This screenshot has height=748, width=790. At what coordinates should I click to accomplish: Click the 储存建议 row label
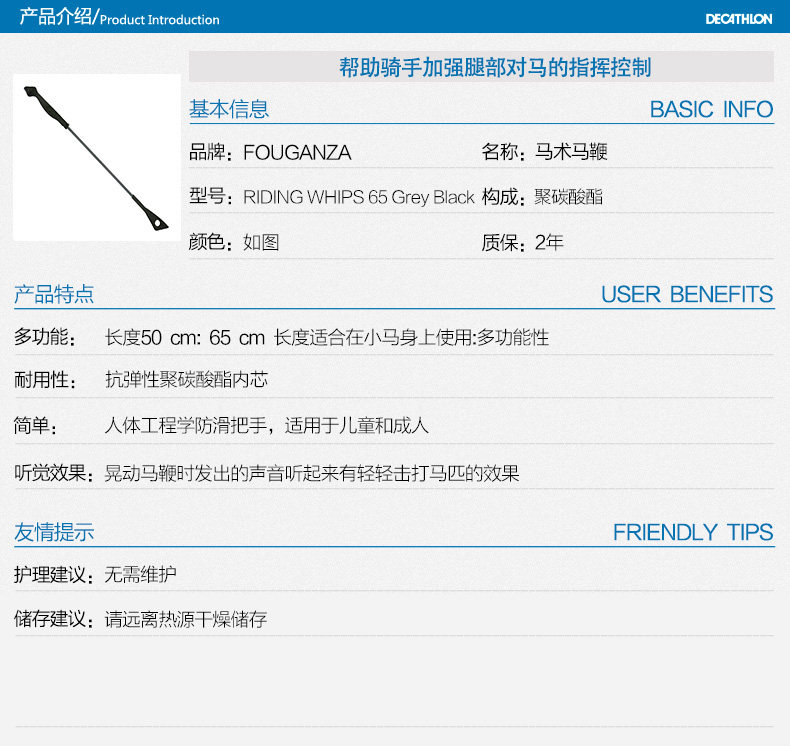point(53,619)
